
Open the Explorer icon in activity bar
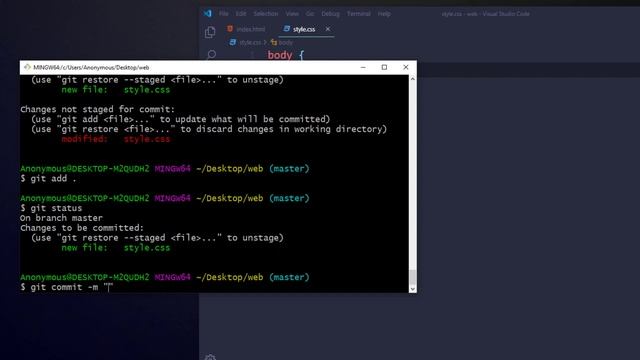tap(210, 32)
